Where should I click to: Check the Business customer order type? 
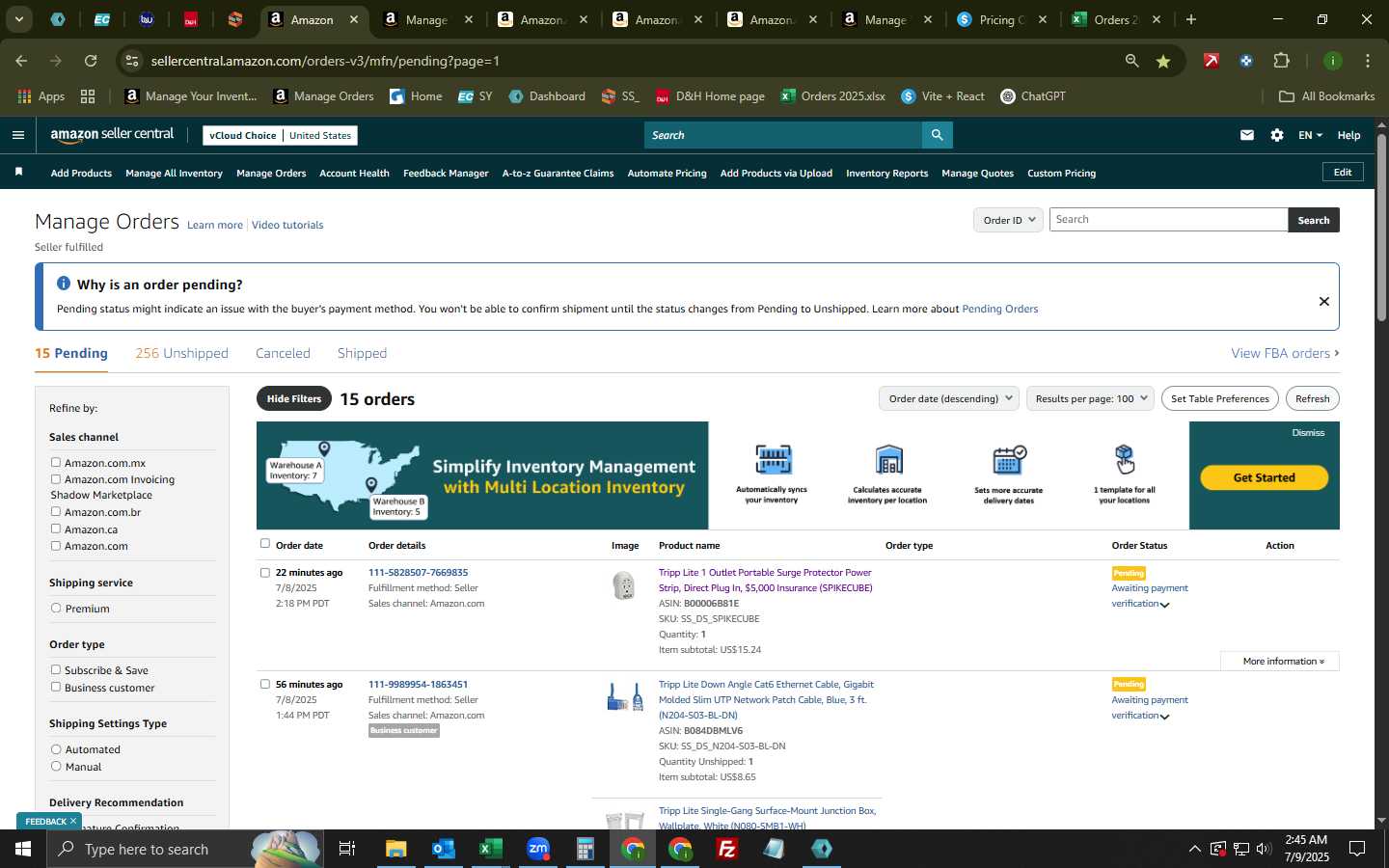tap(56, 688)
